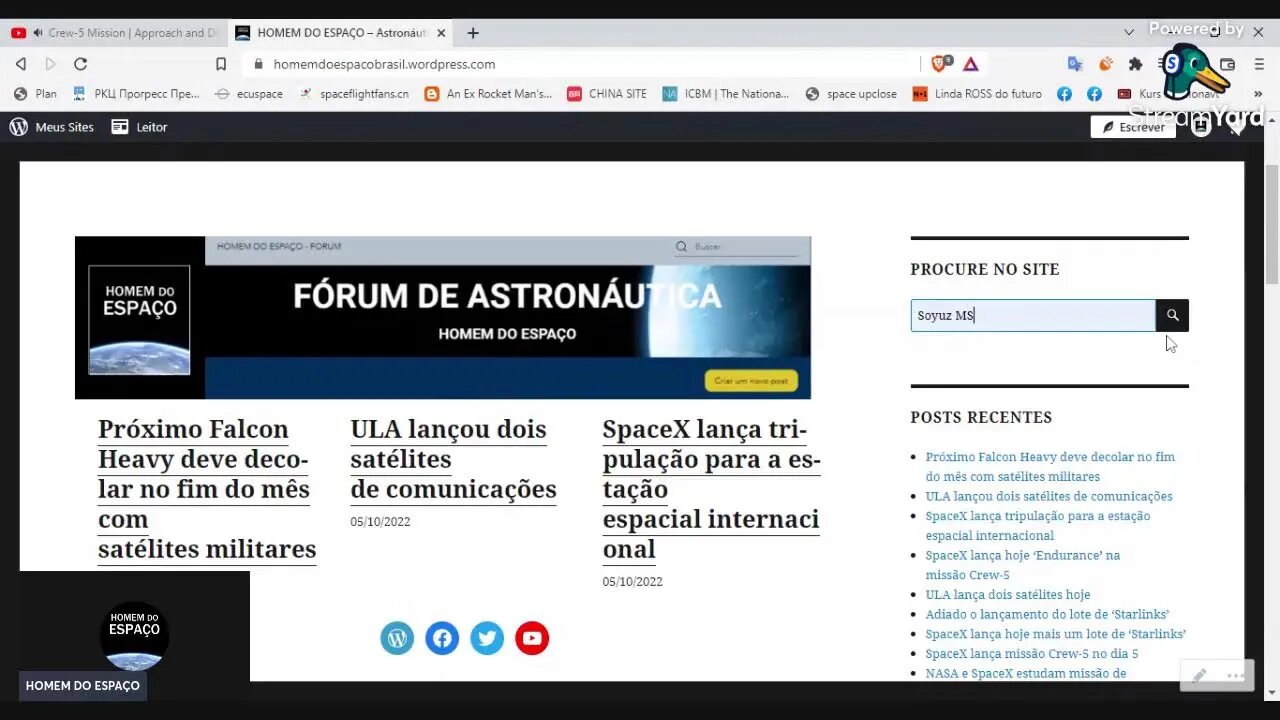1280x720 pixels.
Task: Close the HOMEM DO ESPAÇO tab
Action: [x=441, y=33]
